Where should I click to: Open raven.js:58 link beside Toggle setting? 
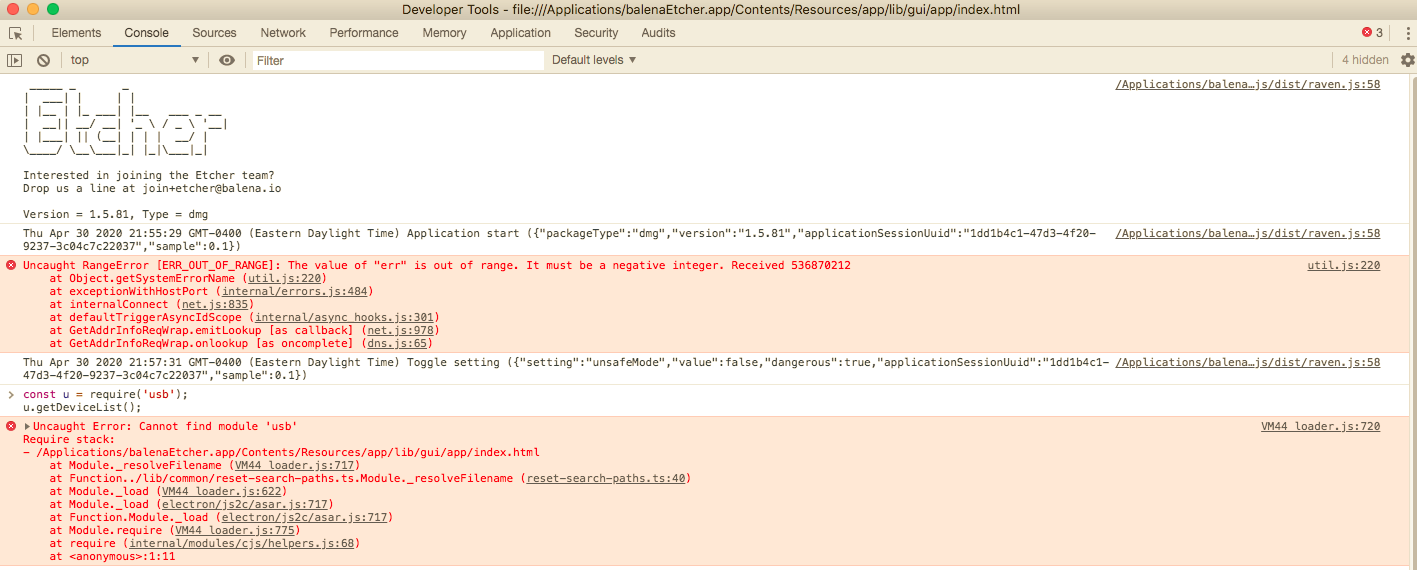1247,362
